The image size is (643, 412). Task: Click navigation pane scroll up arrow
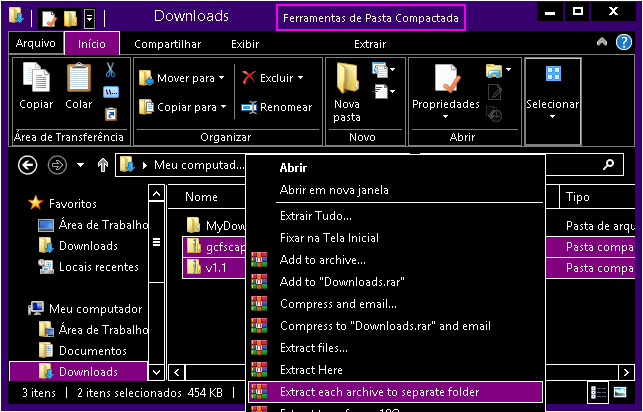(x=156, y=193)
